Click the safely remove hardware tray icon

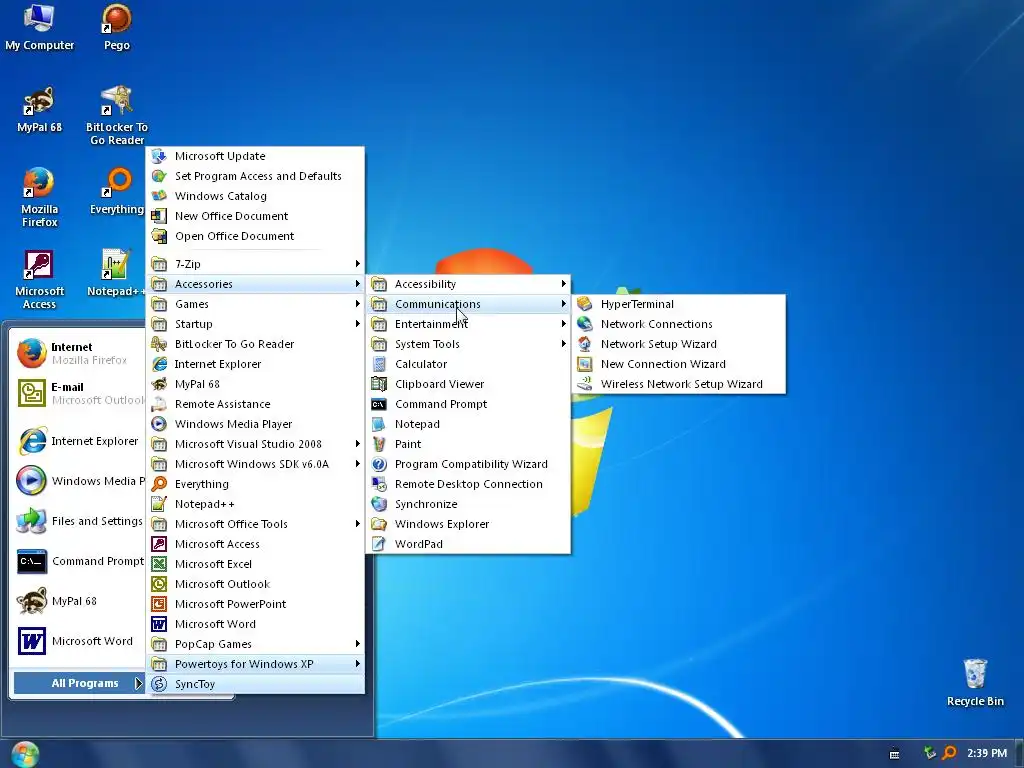point(929,753)
